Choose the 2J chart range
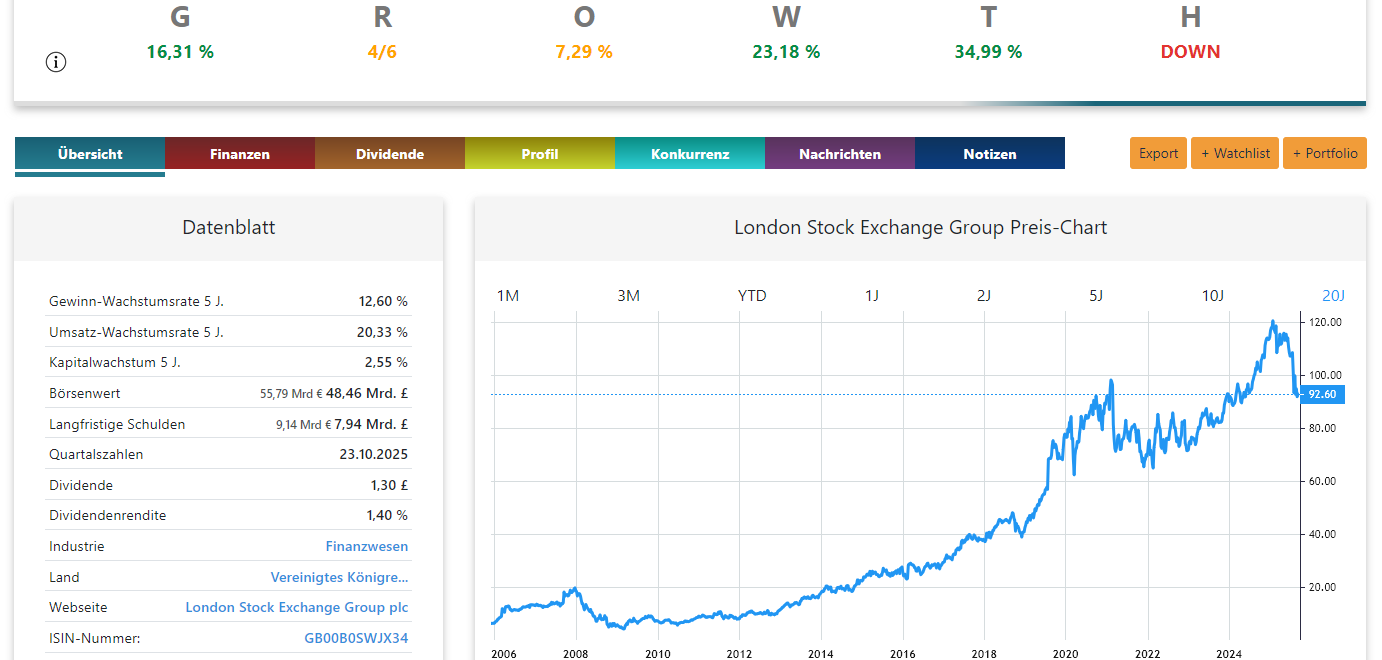 pos(984,295)
